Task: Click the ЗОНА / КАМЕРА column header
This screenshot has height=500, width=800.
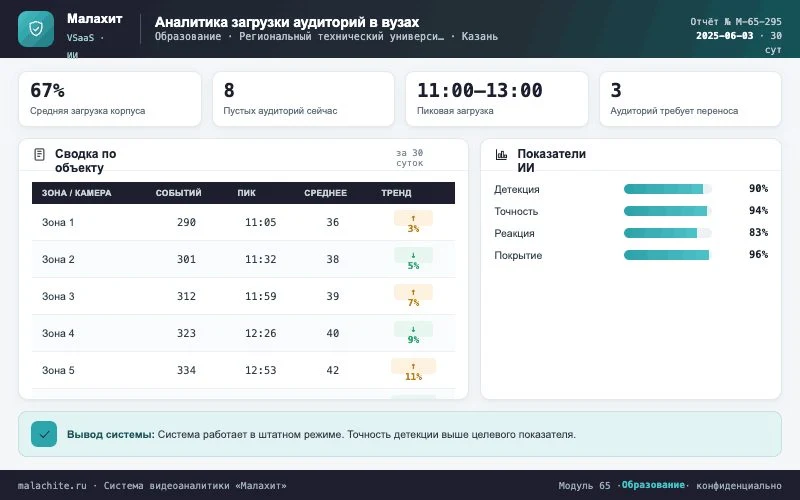Action: pos(77,193)
